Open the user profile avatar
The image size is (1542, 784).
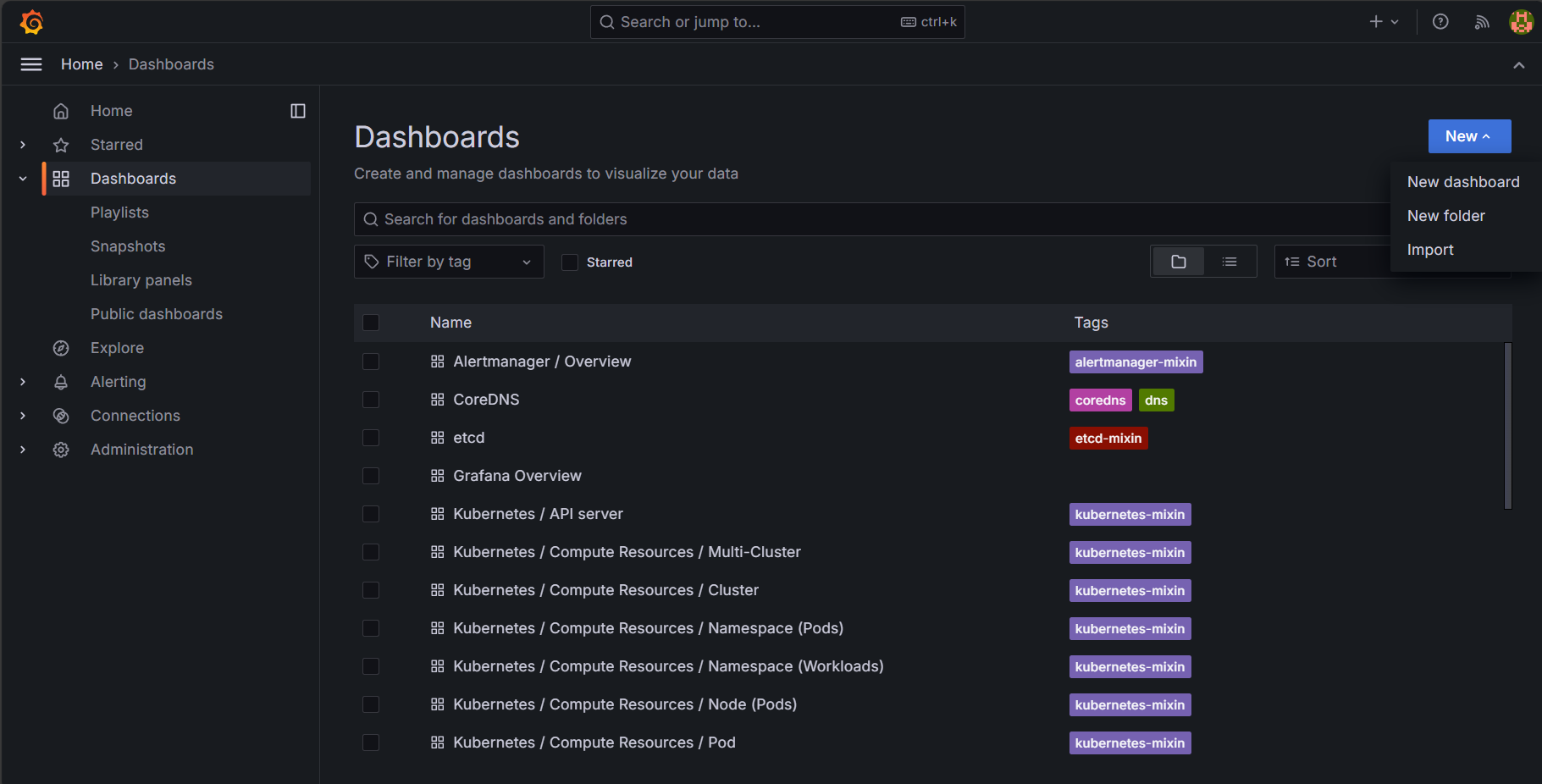[1521, 22]
